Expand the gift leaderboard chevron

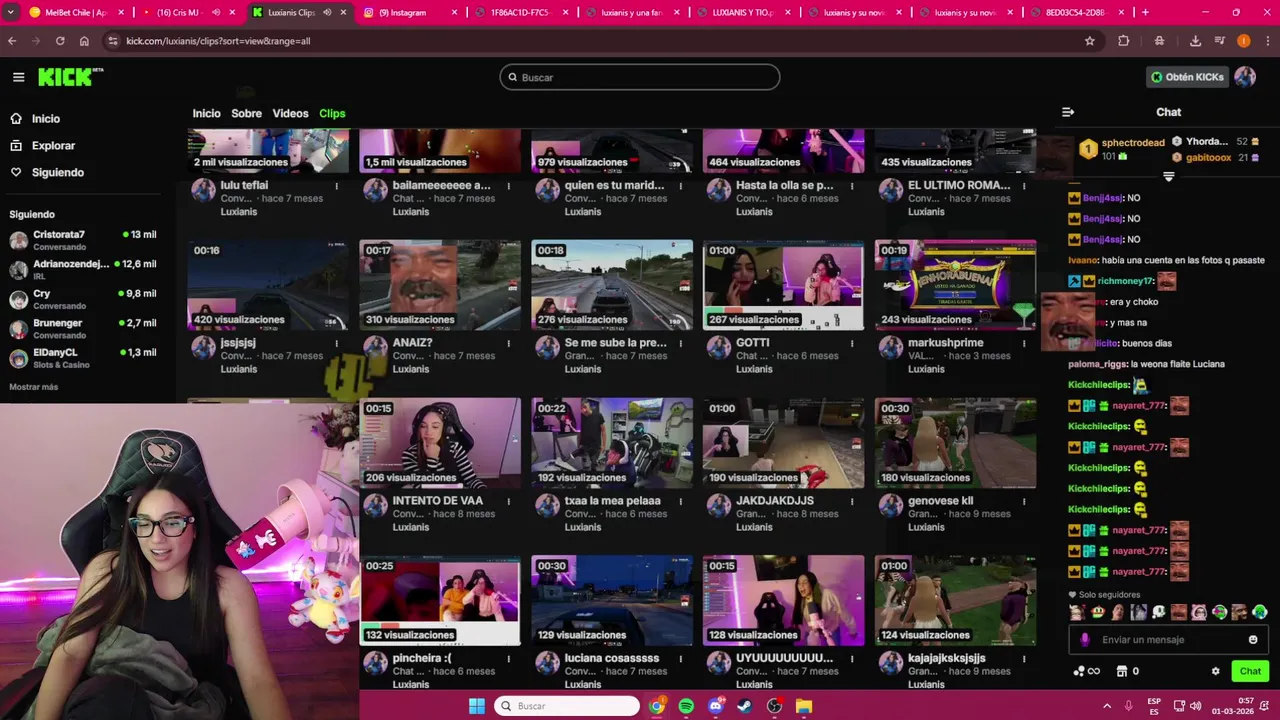coord(1168,176)
